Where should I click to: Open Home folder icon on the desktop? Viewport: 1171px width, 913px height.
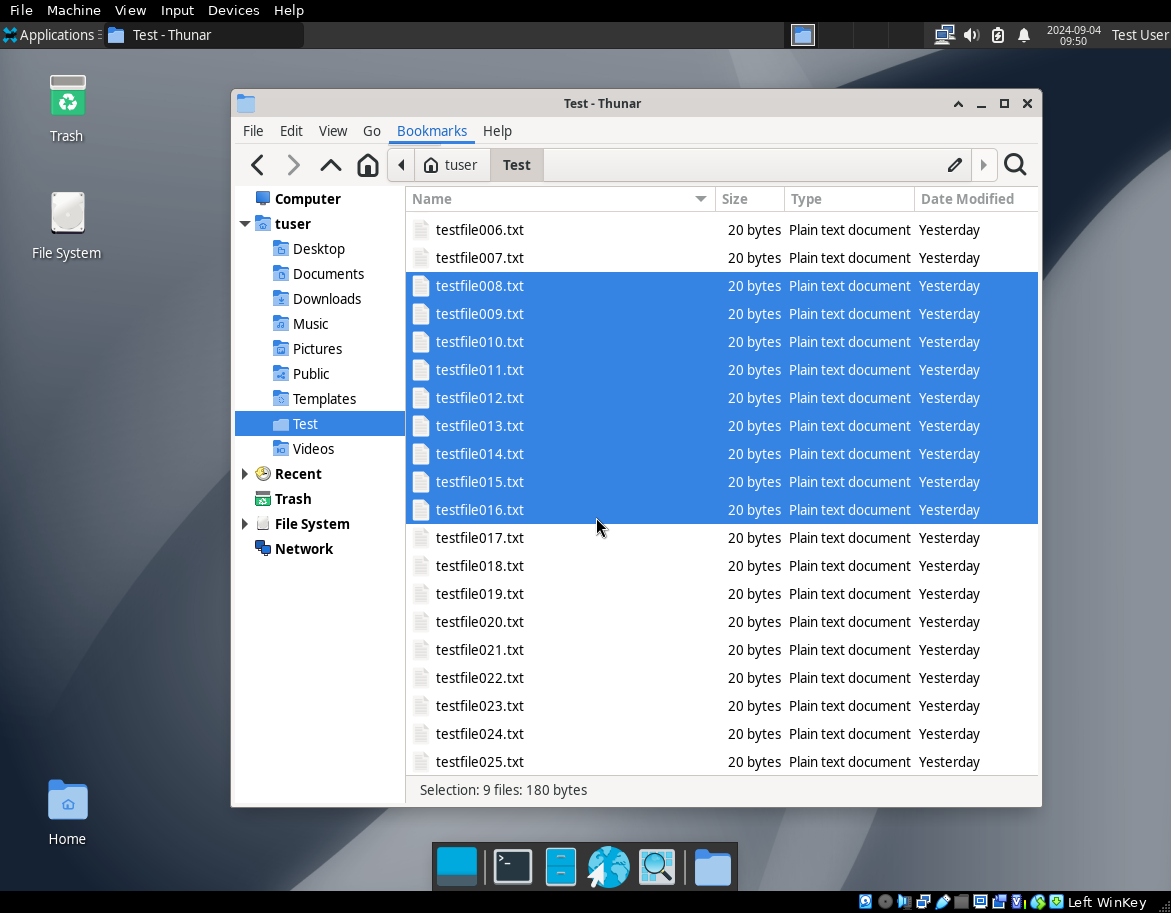tap(67, 812)
